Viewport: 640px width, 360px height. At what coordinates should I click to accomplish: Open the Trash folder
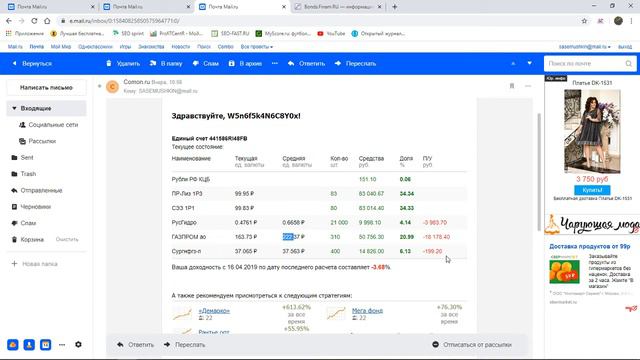pyautogui.click(x=24, y=174)
